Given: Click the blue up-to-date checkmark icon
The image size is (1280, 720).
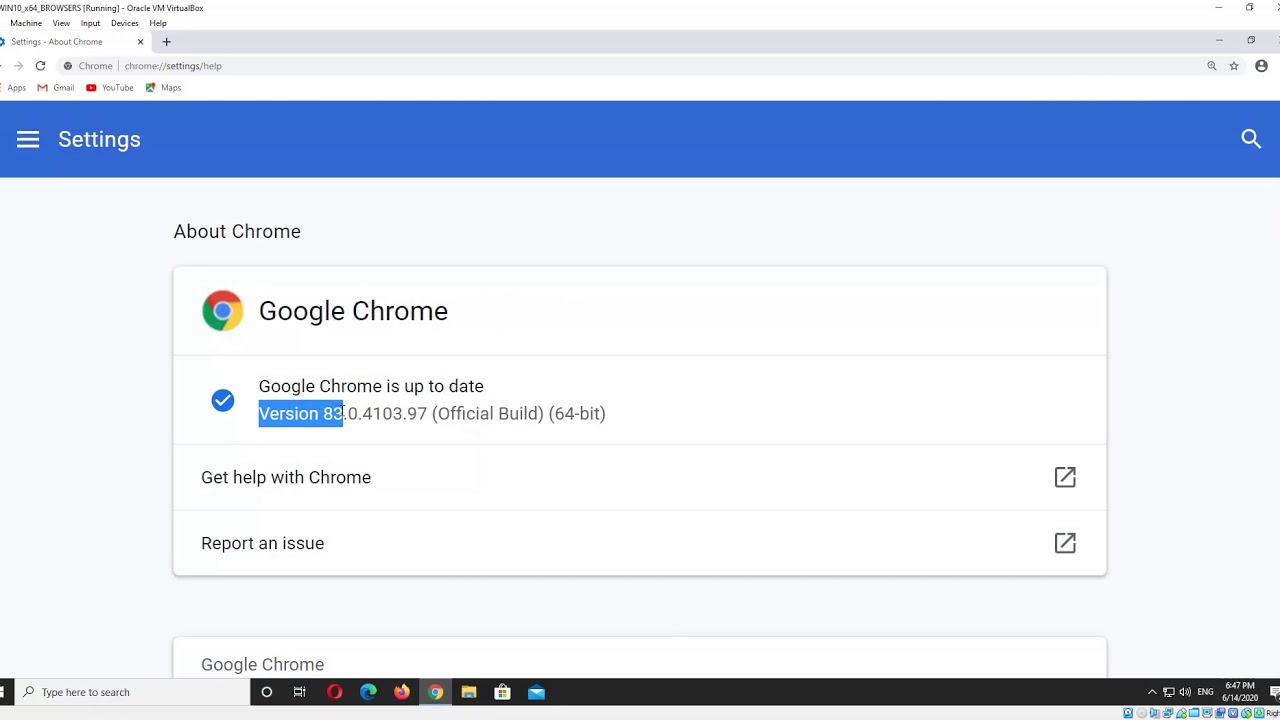Looking at the screenshot, I should click(x=223, y=400).
